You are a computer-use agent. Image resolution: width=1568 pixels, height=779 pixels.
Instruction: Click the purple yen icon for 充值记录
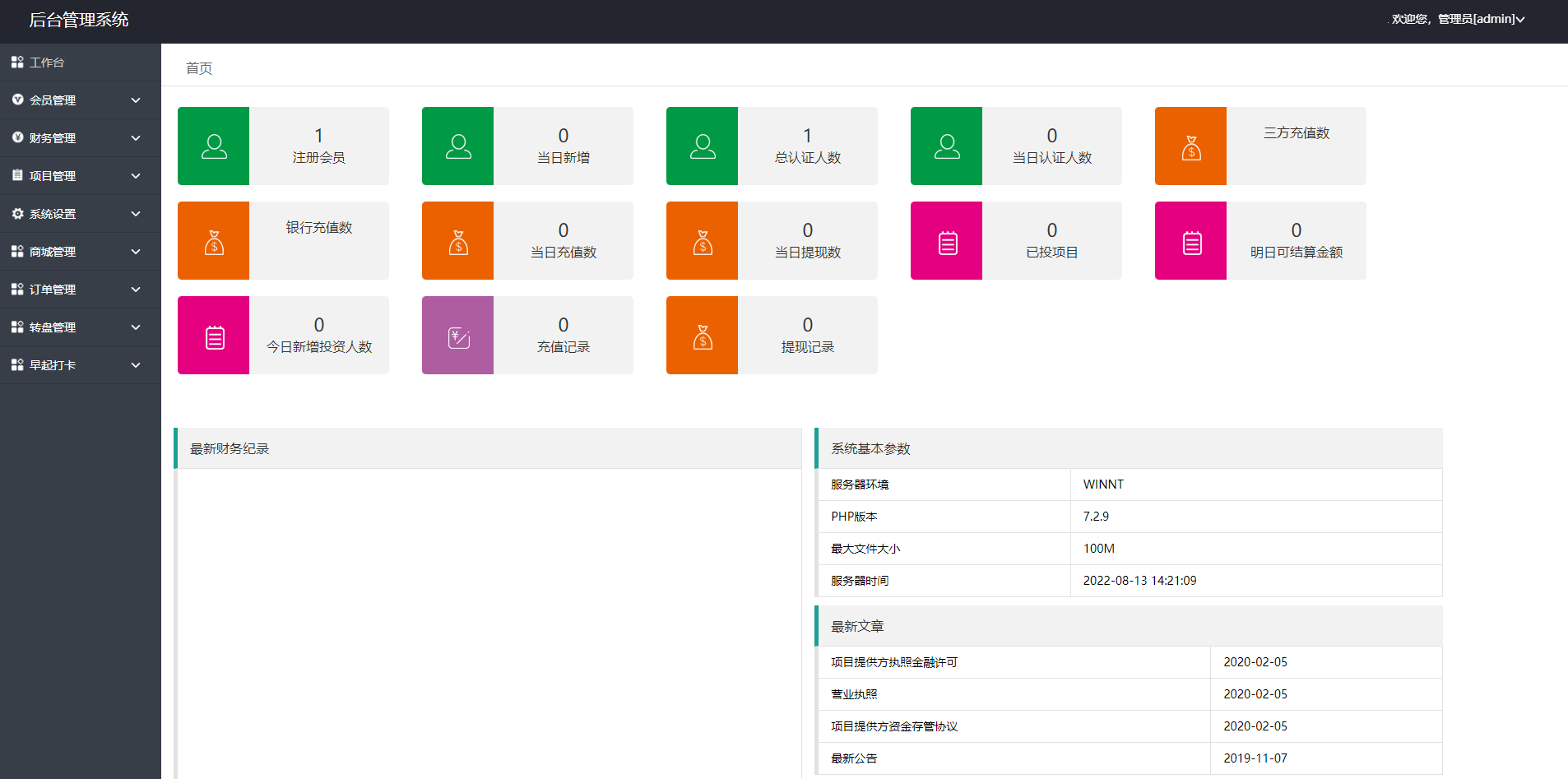pos(458,336)
